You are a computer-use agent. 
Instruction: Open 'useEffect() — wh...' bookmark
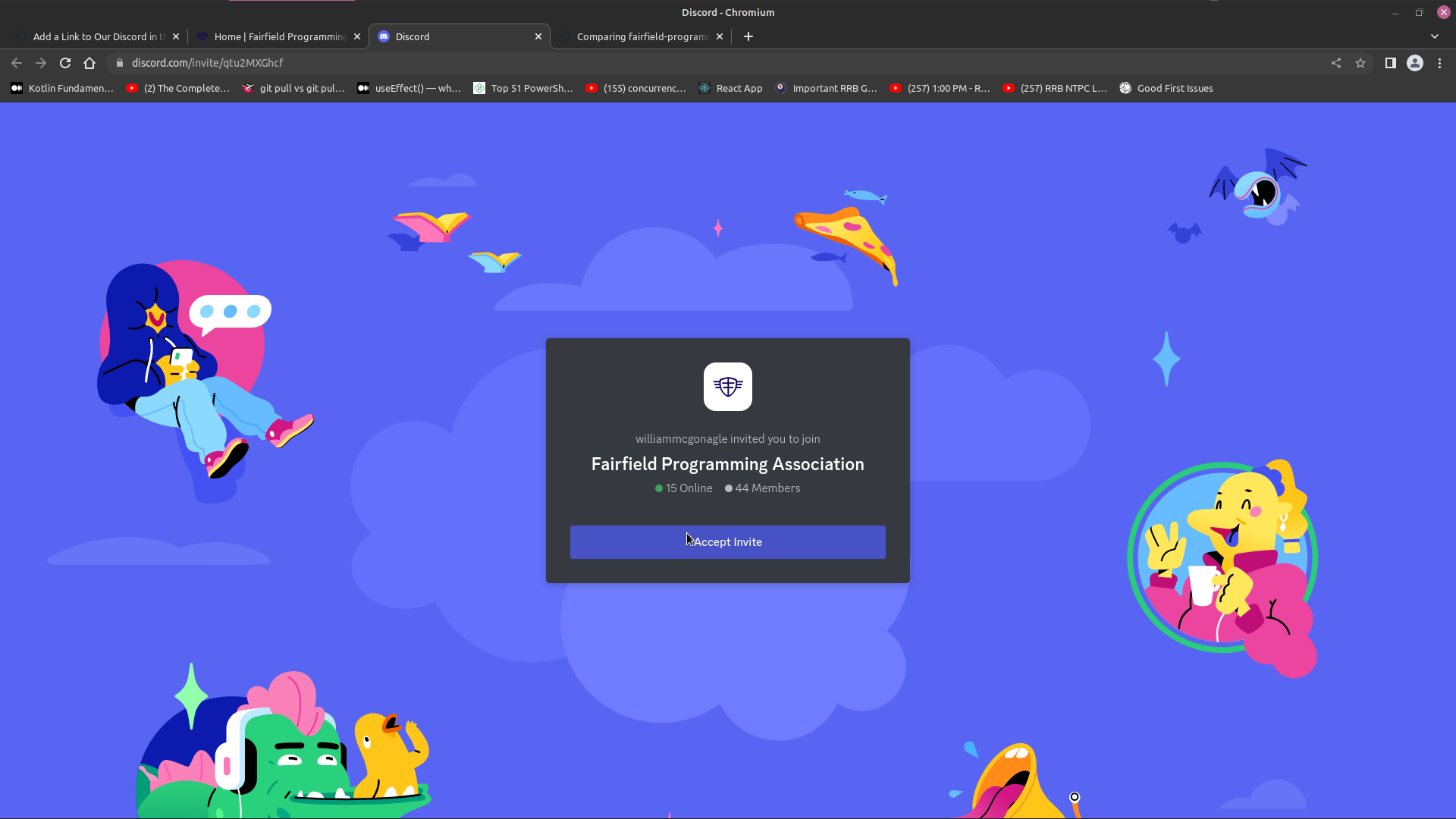[409, 88]
